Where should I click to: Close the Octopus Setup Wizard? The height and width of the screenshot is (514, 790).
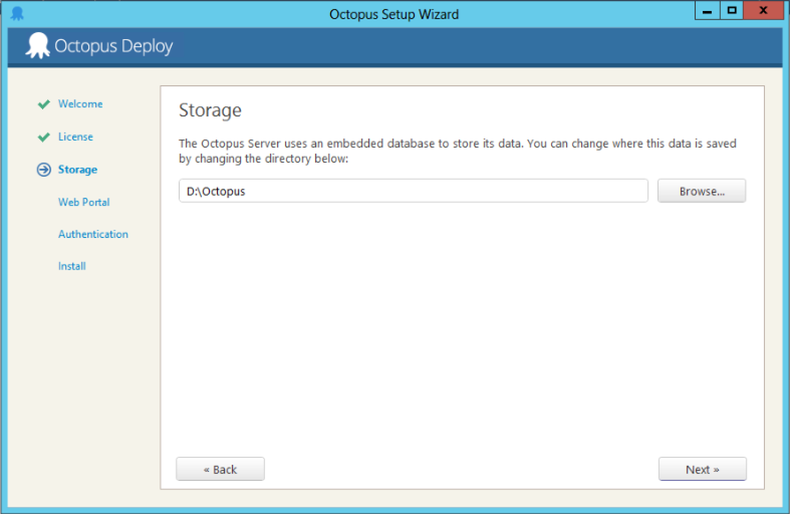[x=763, y=11]
